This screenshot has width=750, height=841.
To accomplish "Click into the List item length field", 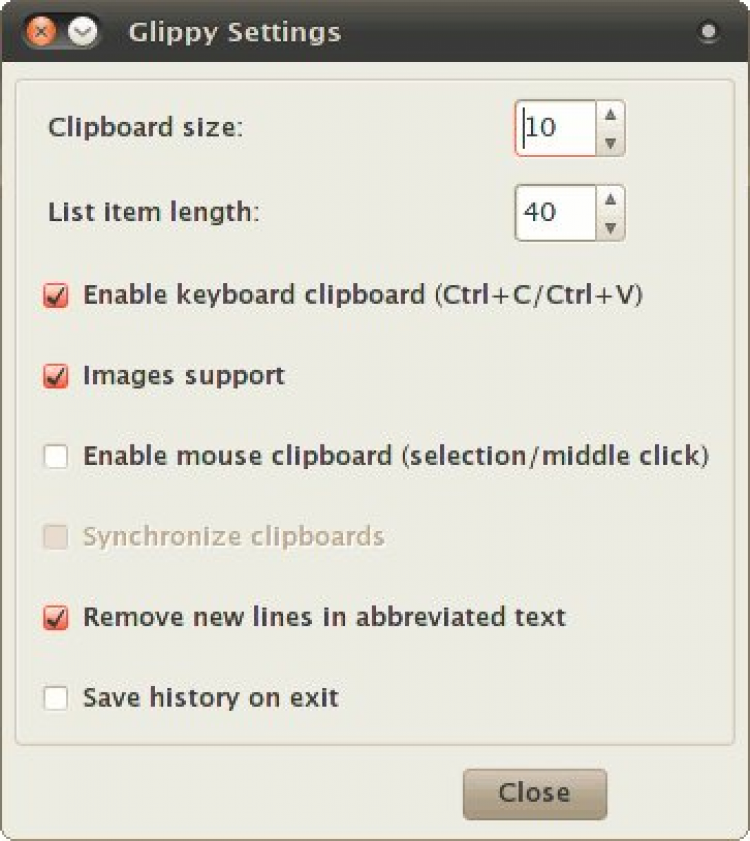I will coord(556,213).
